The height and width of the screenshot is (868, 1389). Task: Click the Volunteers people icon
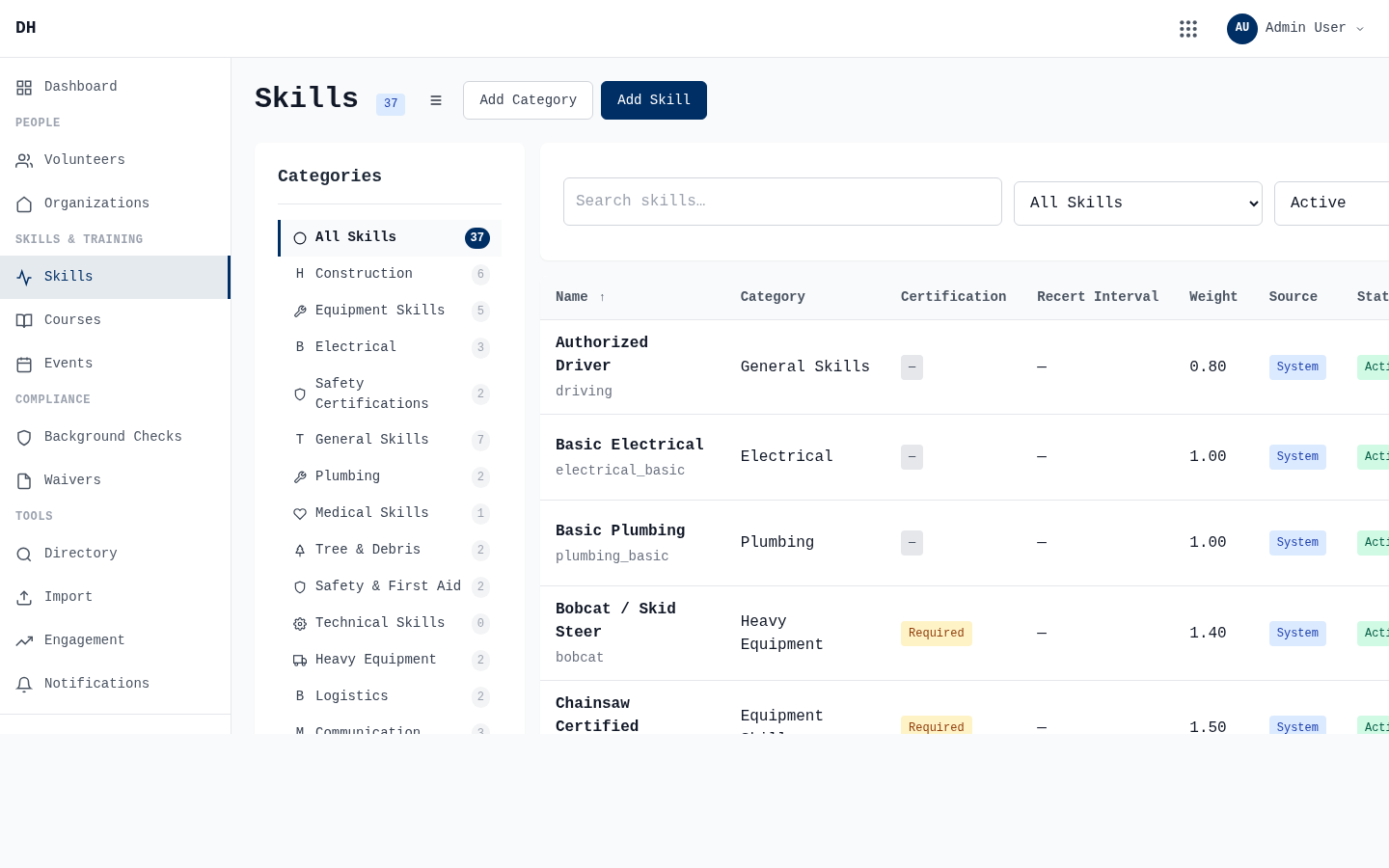25,160
